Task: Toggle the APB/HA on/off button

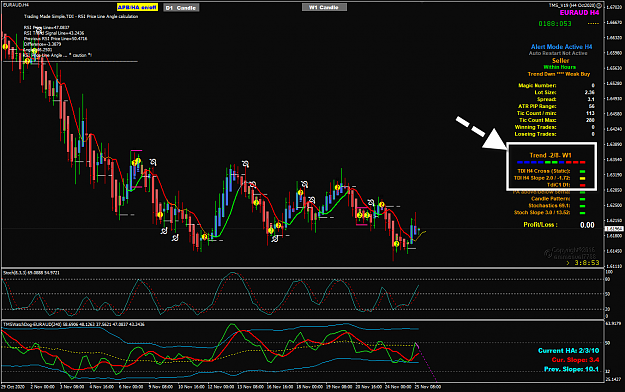Action: point(138,7)
